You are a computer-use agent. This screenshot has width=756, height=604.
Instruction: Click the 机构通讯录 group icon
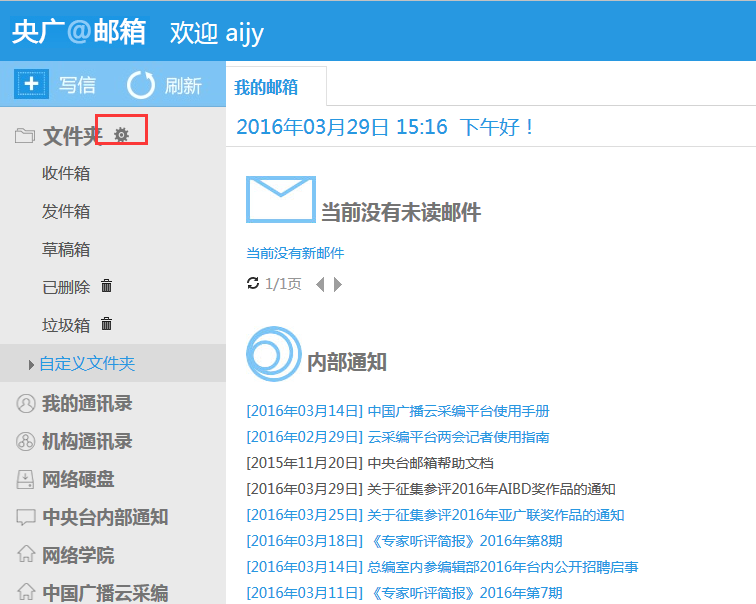coord(26,441)
